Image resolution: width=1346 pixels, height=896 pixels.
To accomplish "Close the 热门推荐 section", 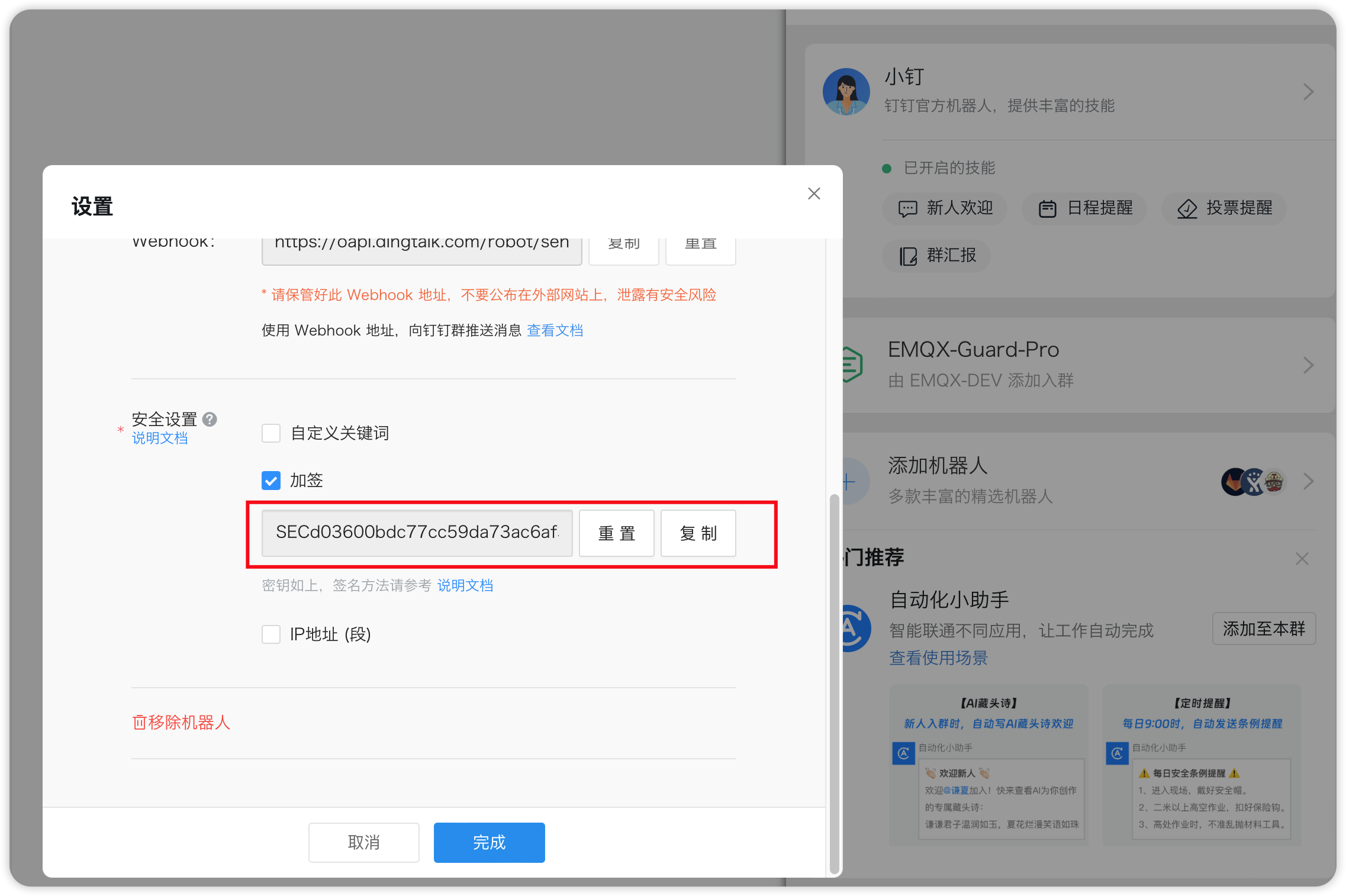I will (x=1302, y=559).
